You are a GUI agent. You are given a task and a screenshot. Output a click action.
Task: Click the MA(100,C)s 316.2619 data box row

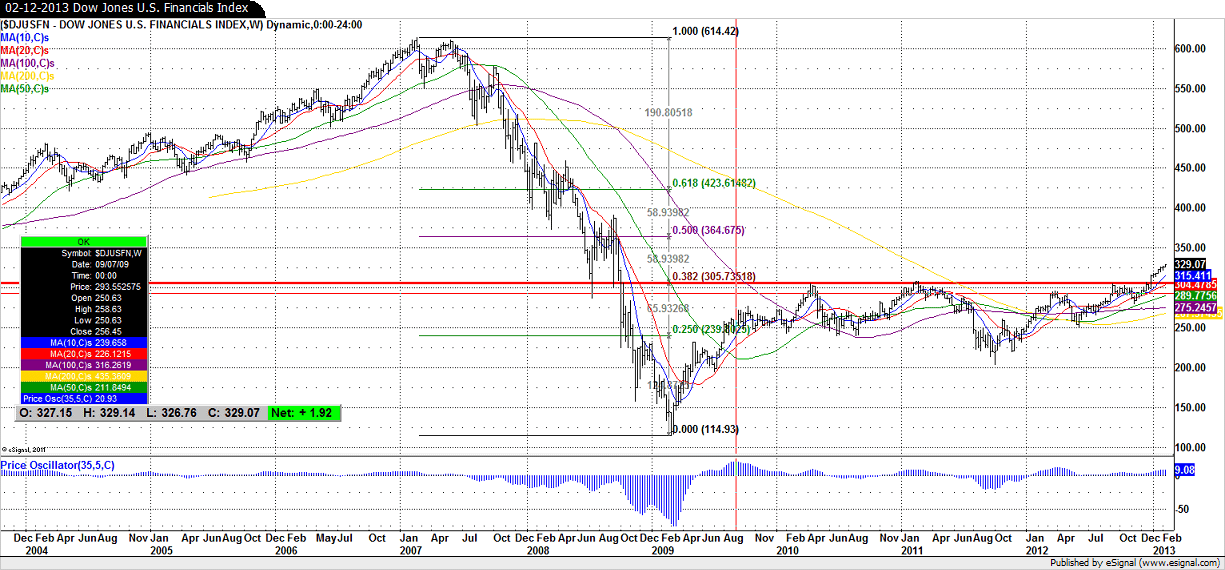(x=84, y=365)
